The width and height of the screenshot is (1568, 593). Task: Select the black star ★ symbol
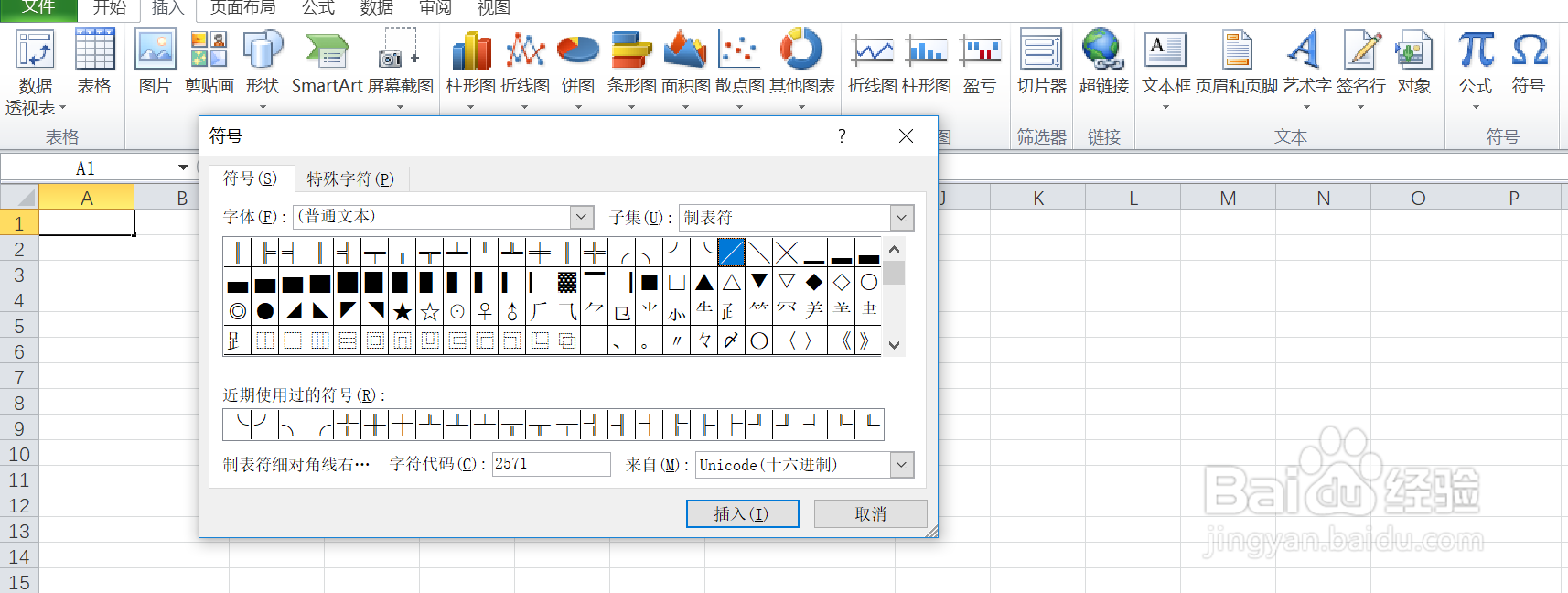tap(403, 312)
